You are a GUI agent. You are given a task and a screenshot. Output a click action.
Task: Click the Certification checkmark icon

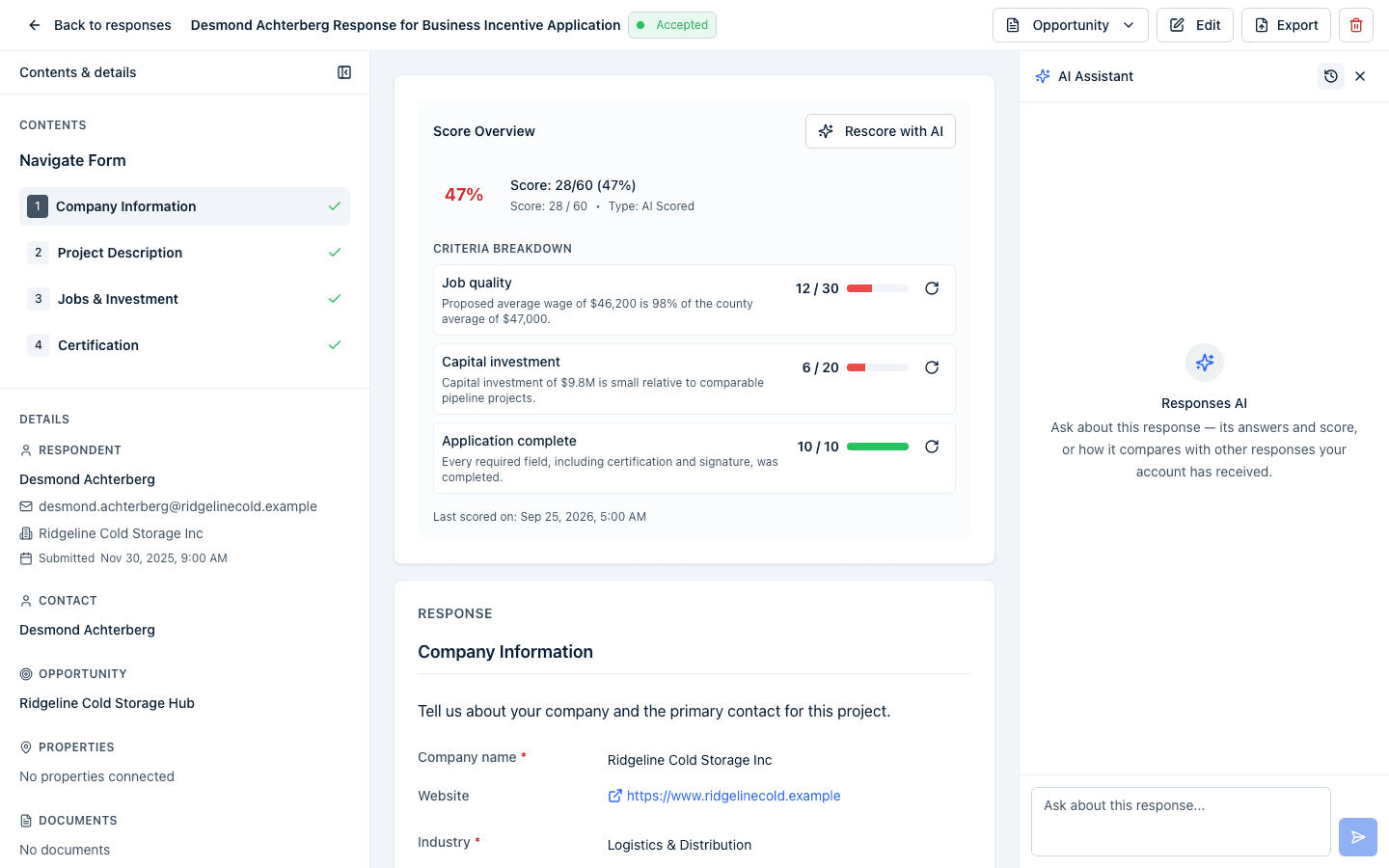pyautogui.click(x=335, y=345)
